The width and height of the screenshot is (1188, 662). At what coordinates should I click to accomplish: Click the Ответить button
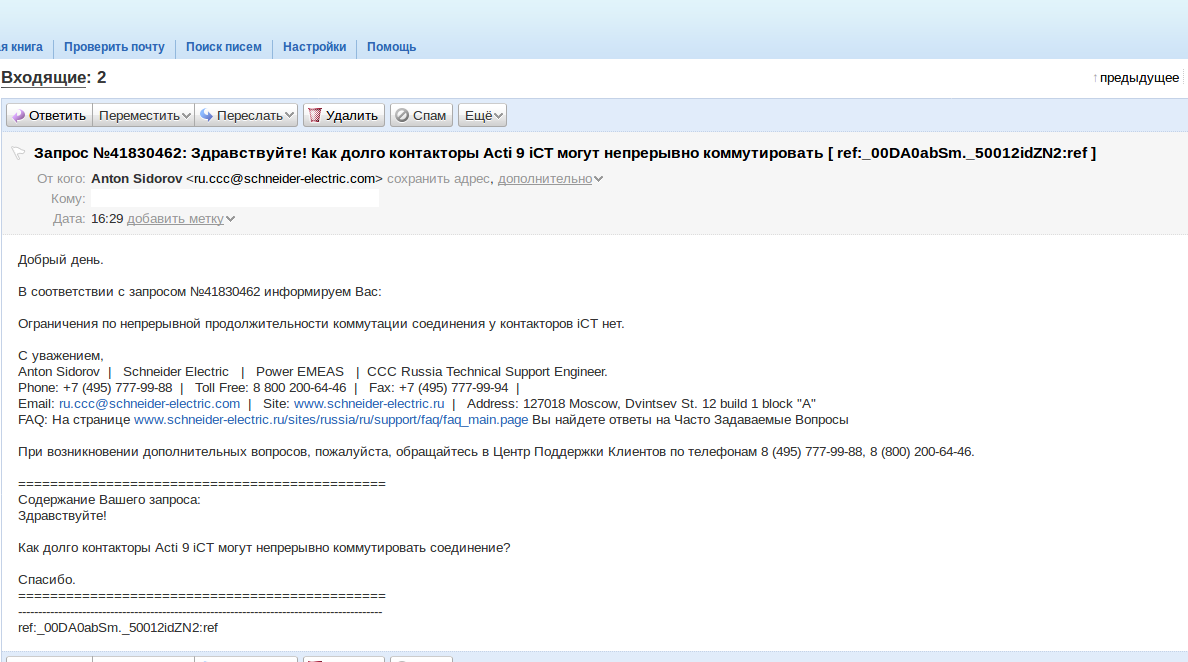(49, 115)
